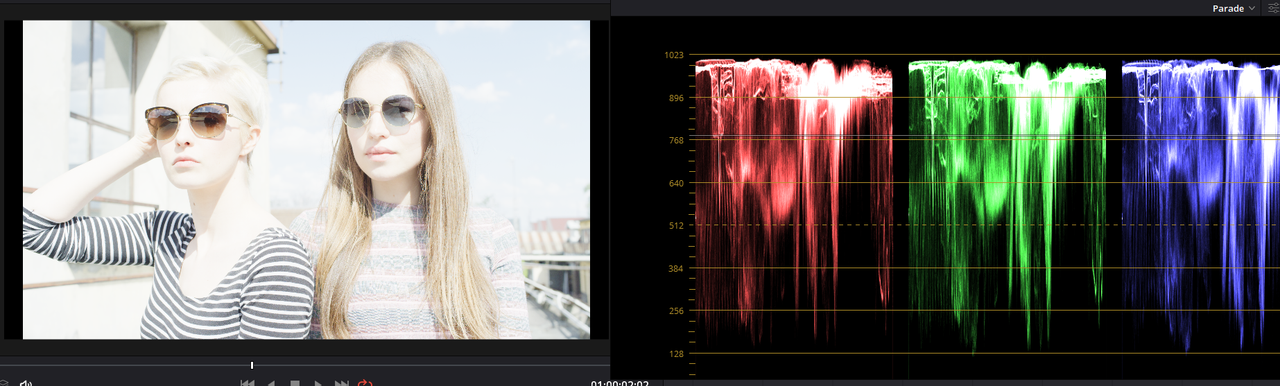This screenshot has height=386, width=1280.
Task: Jump to first frame with skip-back icon
Action: point(247,383)
